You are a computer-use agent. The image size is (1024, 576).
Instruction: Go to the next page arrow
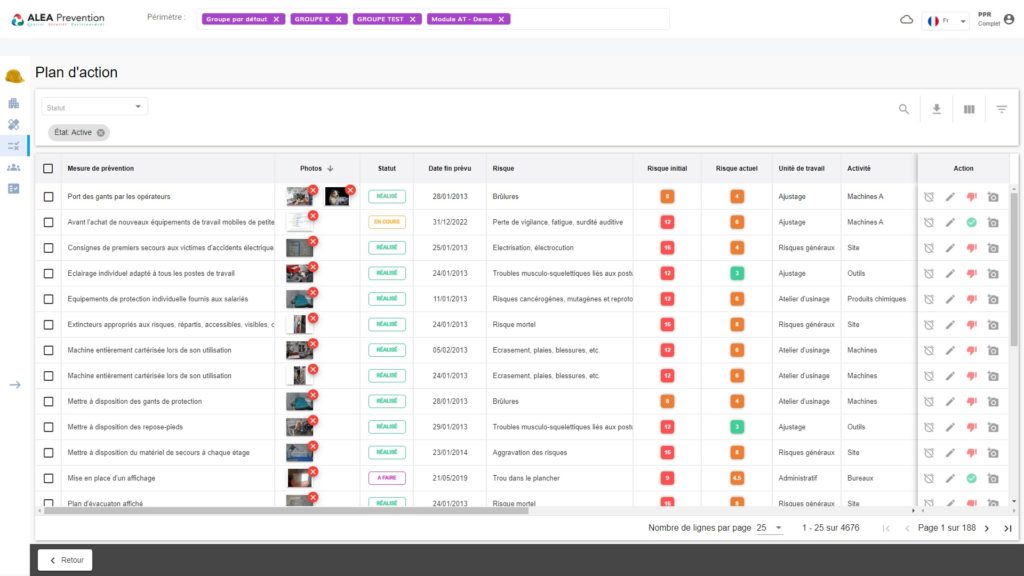pos(987,528)
